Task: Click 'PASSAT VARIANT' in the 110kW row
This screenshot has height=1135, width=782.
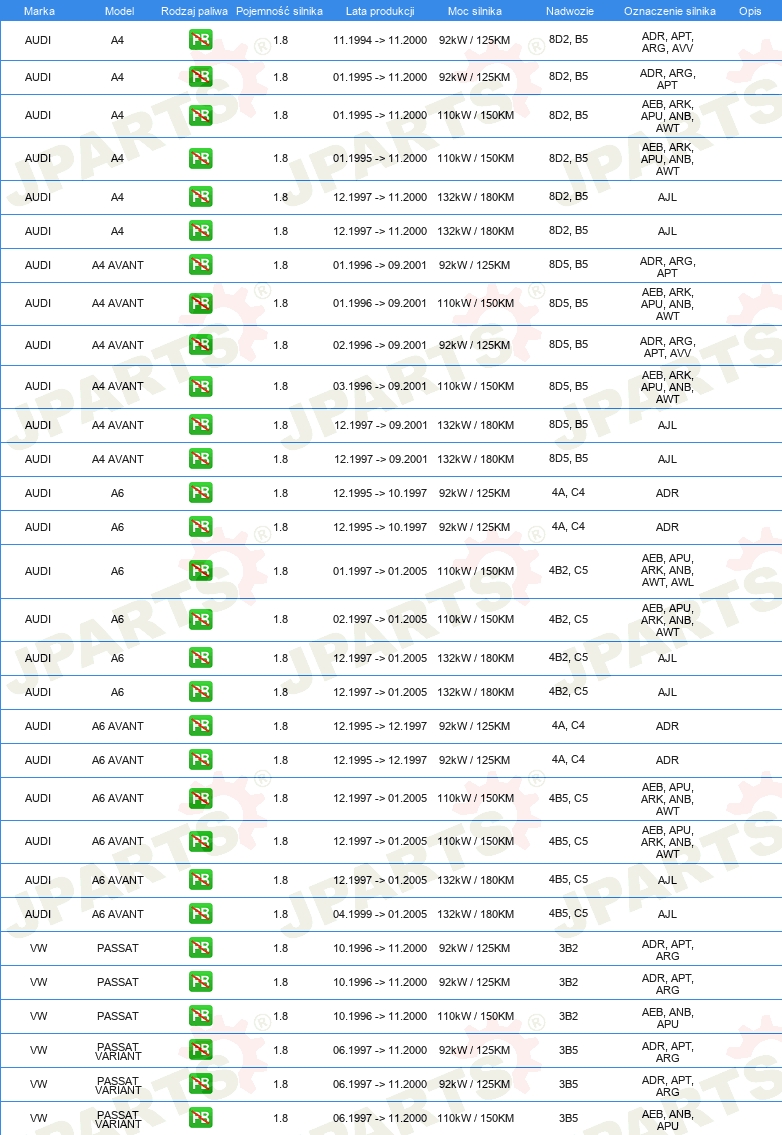Action: (x=118, y=1119)
